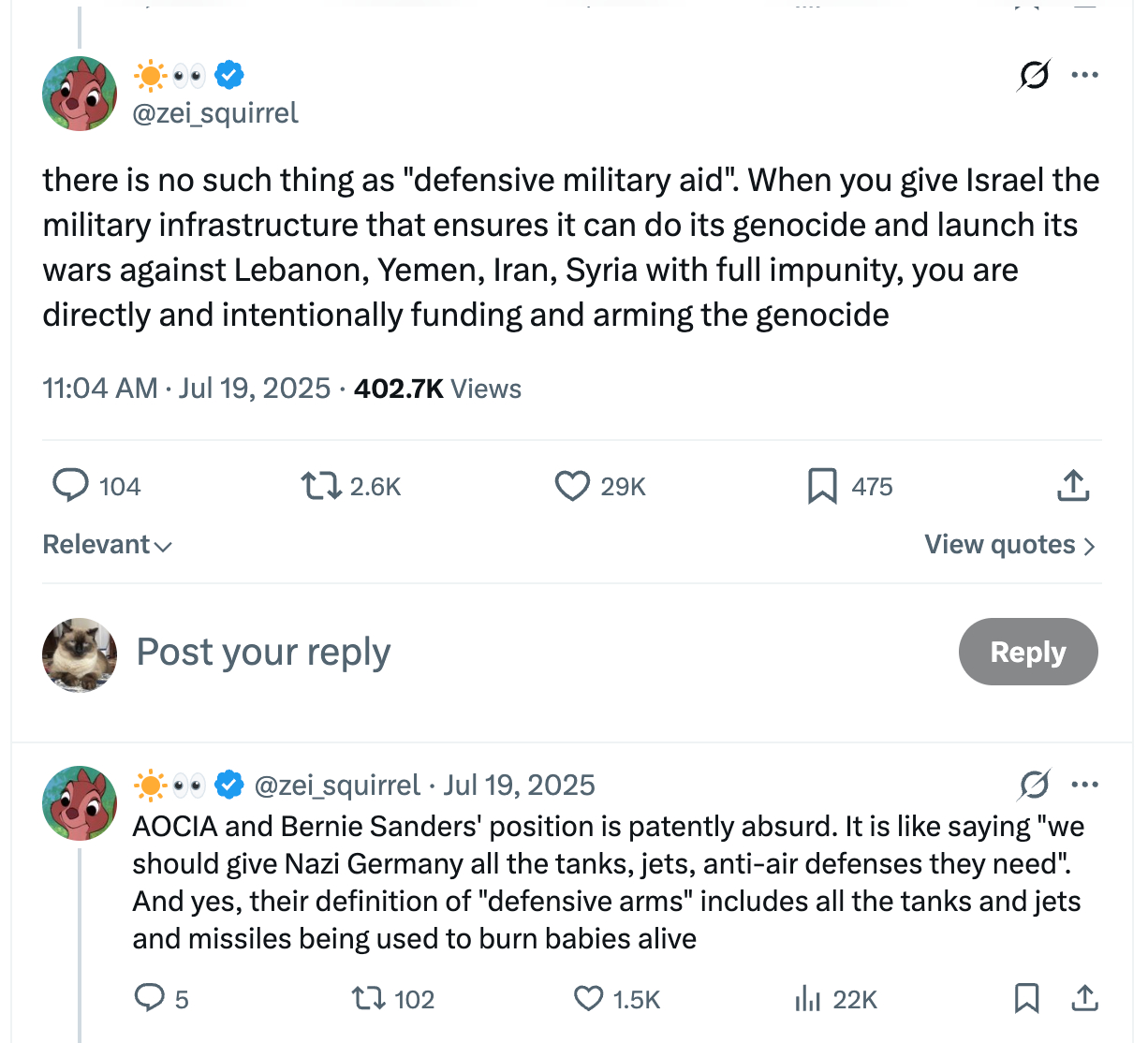Repost the reply with 102 reposts
The width and height of the screenshot is (1148, 1043).
point(368,999)
